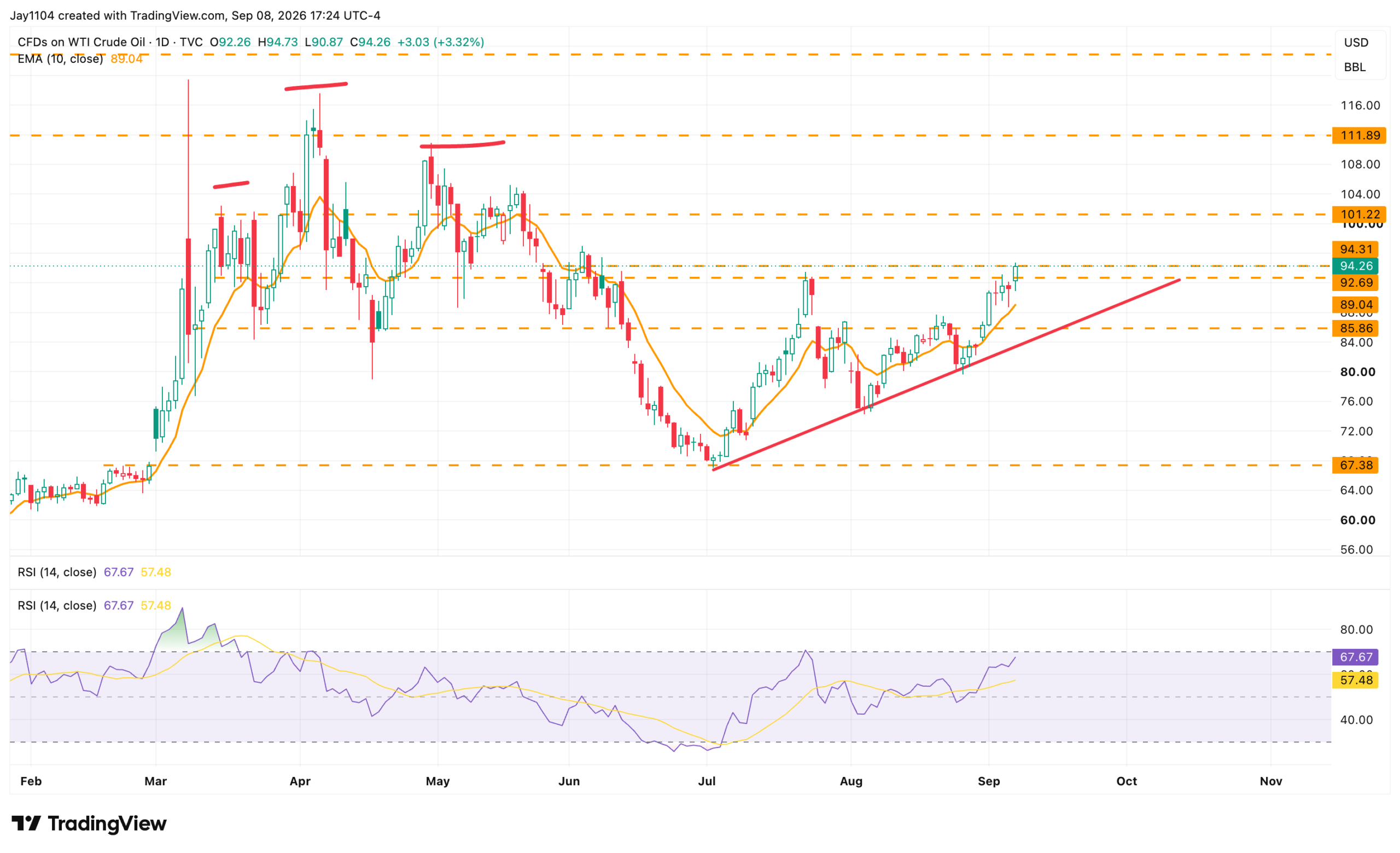1400x853 pixels.
Task: Select the 85.86 support price label
Action: tap(1355, 328)
